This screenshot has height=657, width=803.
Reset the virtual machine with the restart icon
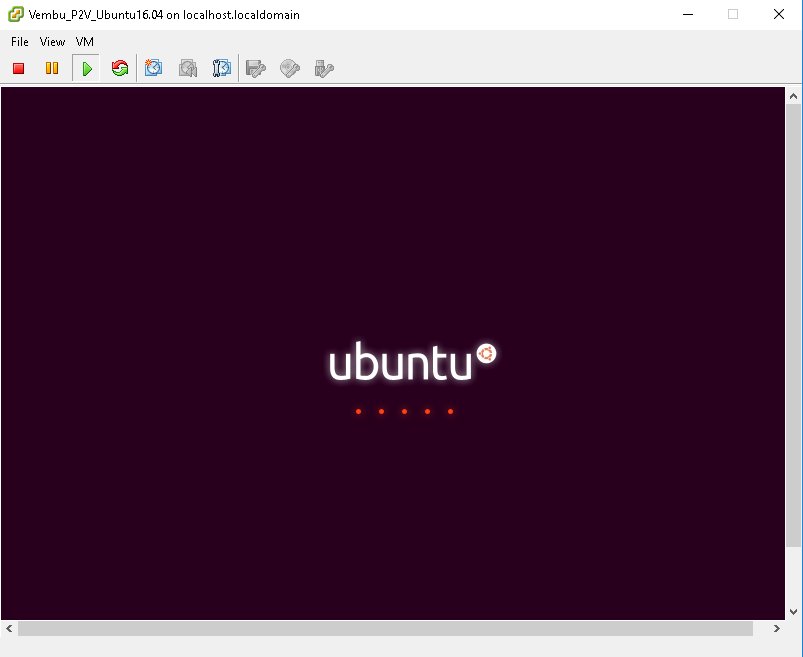click(x=120, y=68)
